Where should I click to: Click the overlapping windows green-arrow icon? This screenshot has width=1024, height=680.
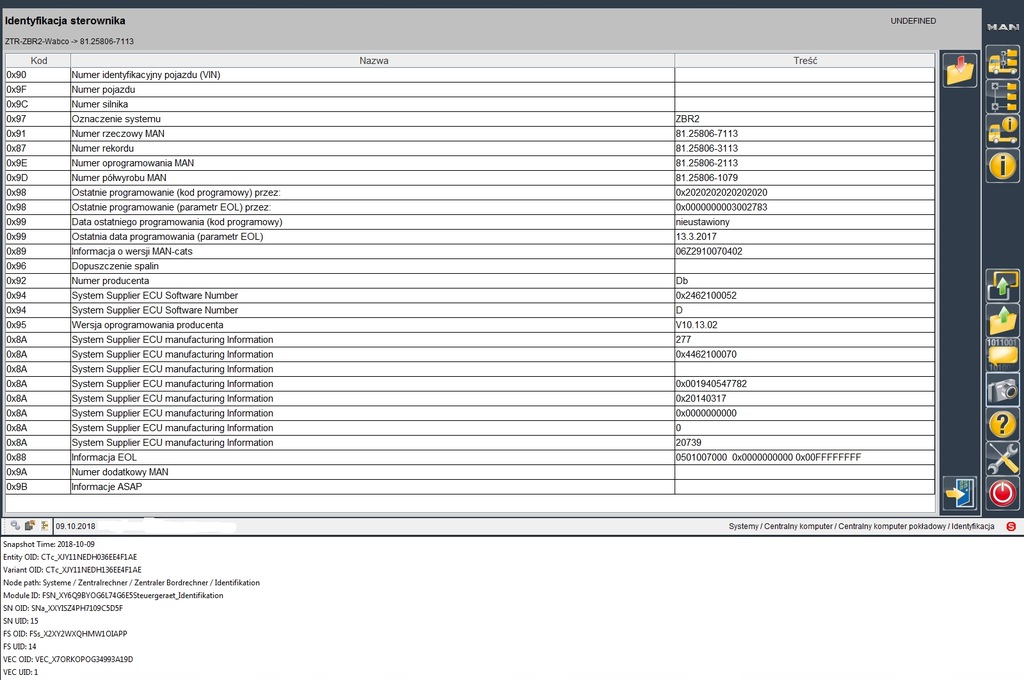click(1002, 286)
